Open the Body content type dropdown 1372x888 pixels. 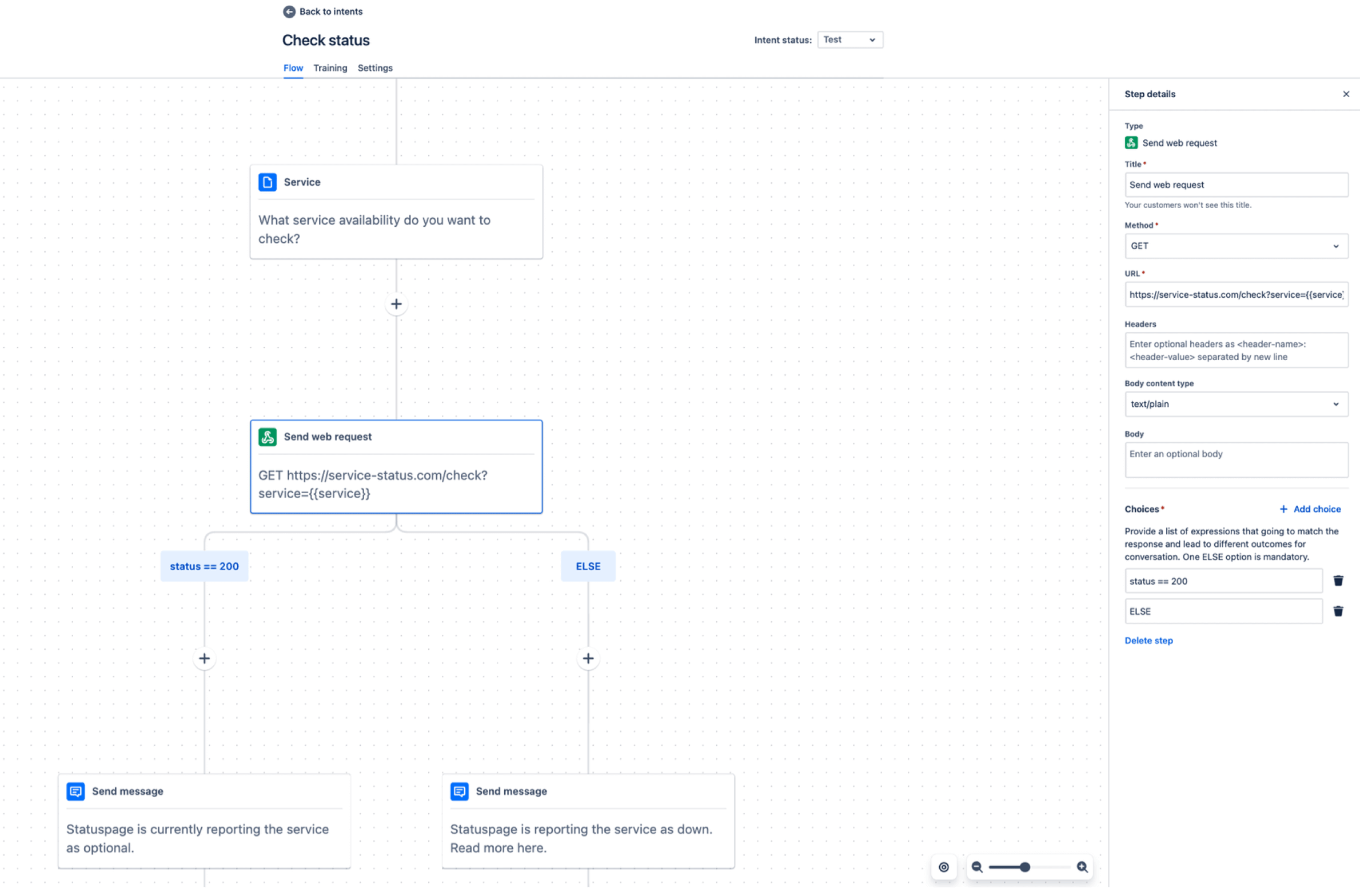click(x=1234, y=403)
